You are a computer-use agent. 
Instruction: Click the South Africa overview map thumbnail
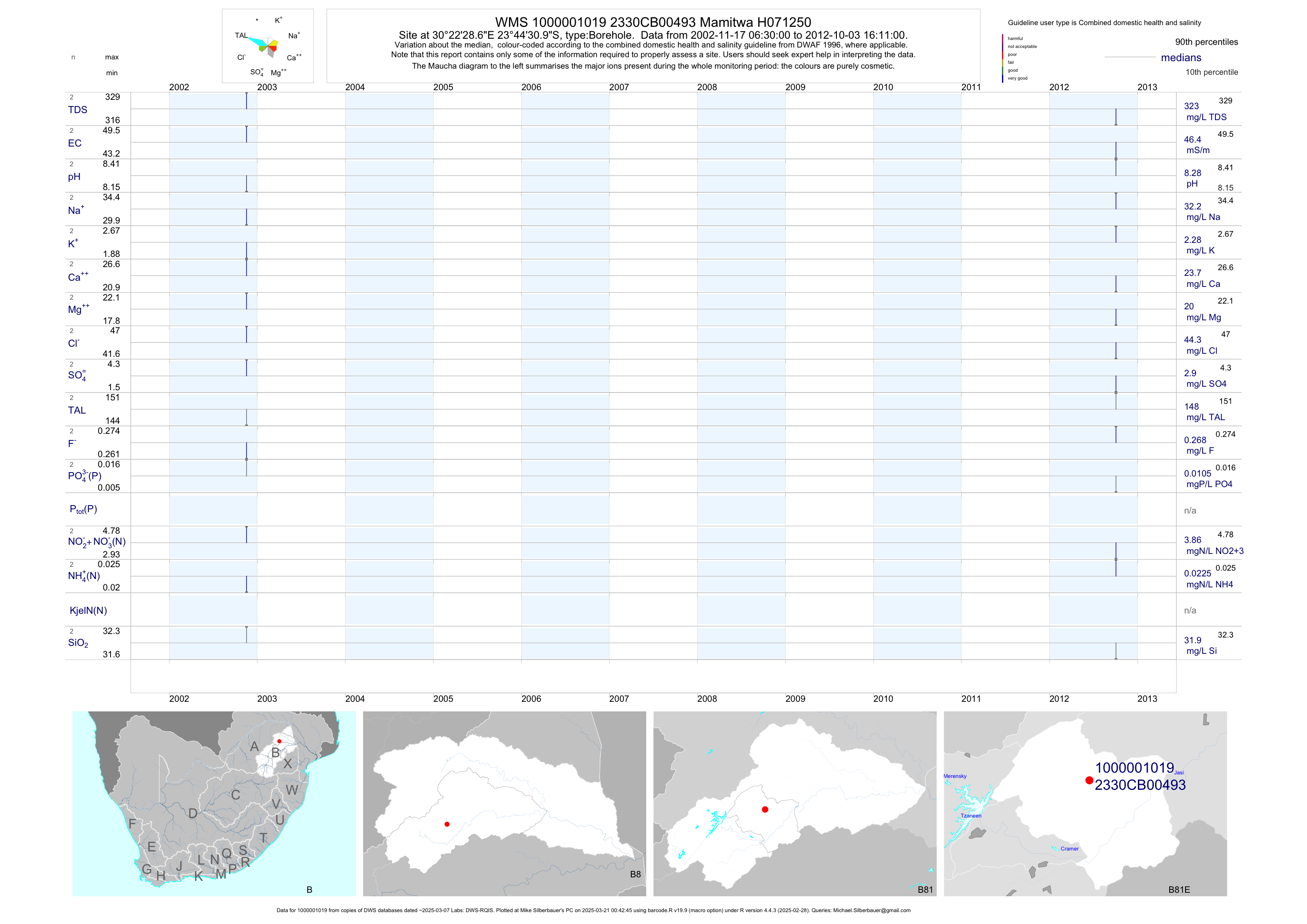point(214,803)
